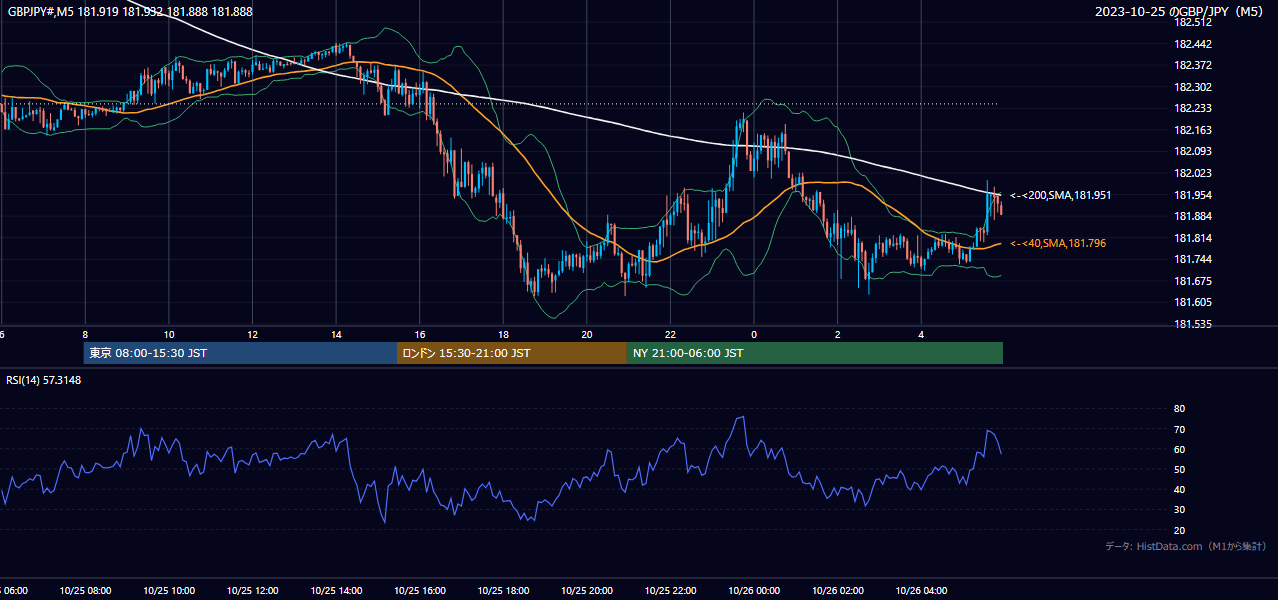Screen dimensions: 1278x600
Task: Click the 181.954 price axis label
Action: [1193, 195]
